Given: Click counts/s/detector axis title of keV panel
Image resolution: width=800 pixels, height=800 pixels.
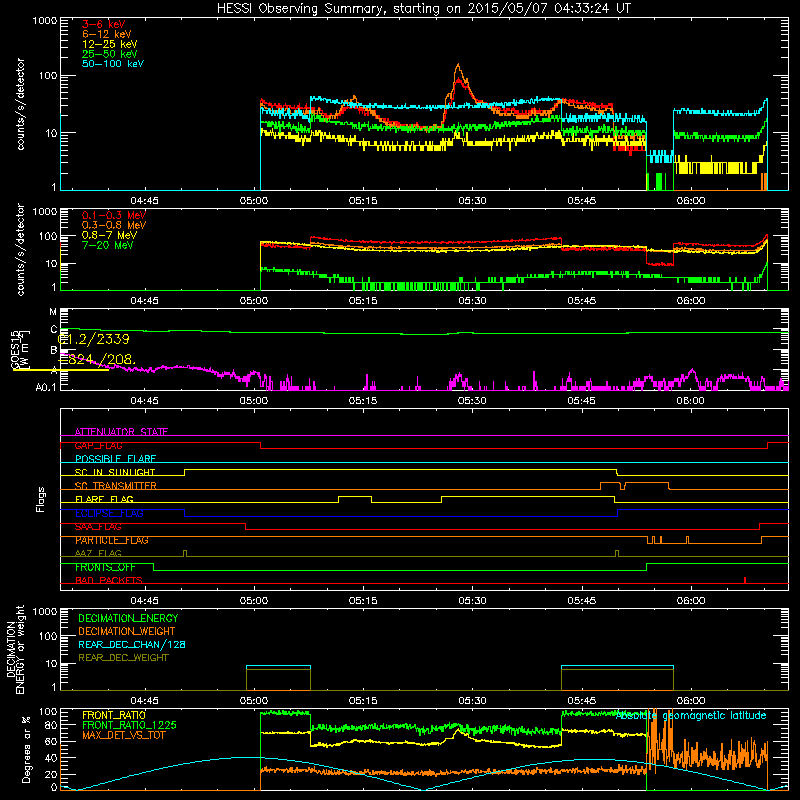Looking at the screenshot, I should [20, 104].
